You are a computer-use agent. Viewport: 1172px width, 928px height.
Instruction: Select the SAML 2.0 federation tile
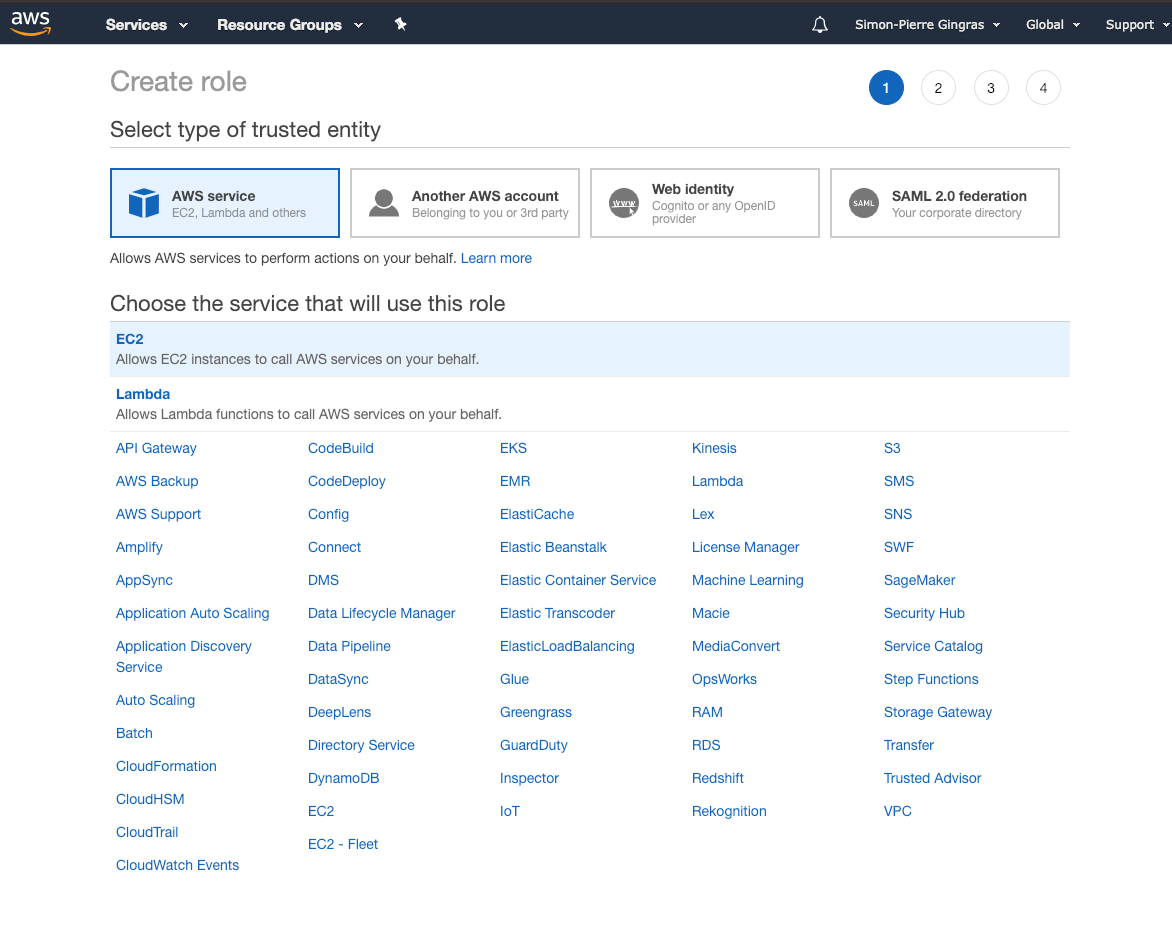(x=943, y=202)
